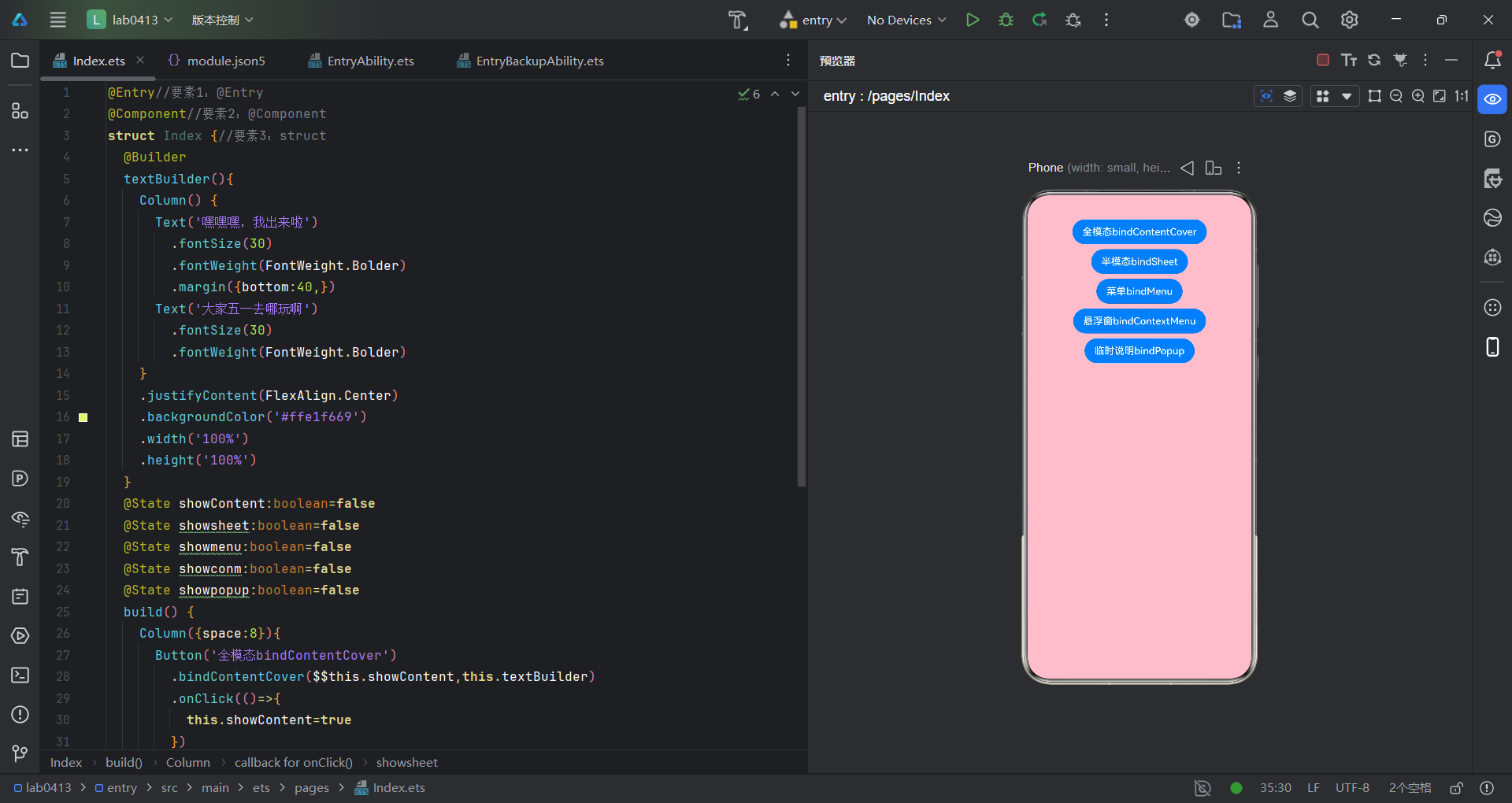Expand the multi-device profile dropdown arrow

click(1347, 96)
